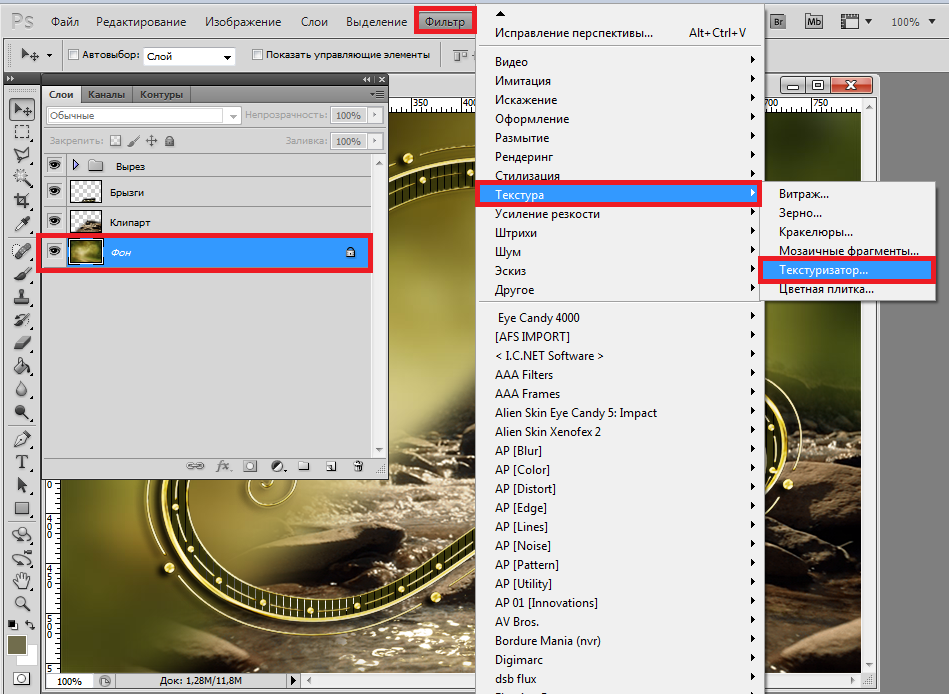Select the Crop tool in toolbox

pos(21,201)
